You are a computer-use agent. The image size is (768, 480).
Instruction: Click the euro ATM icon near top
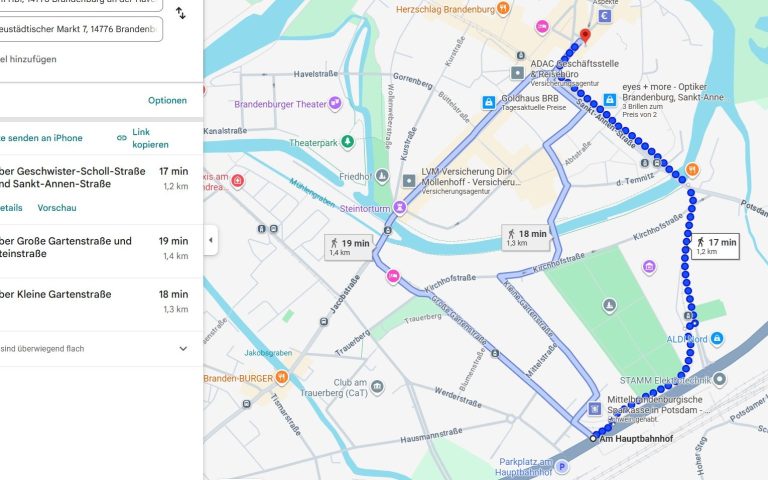tap(605, 16)
